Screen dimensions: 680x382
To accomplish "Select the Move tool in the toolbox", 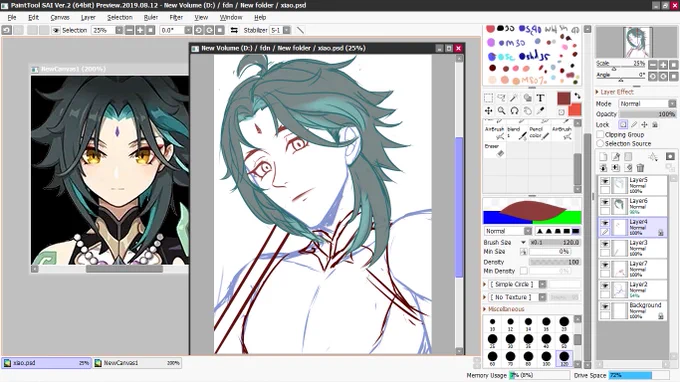I will point(488,111).
